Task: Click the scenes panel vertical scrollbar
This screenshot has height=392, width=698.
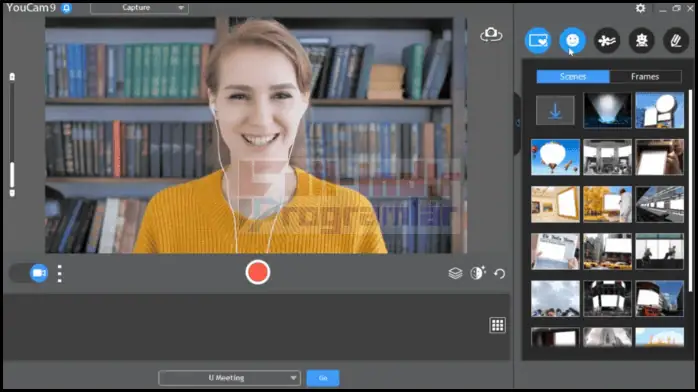Action: pyautogui.click(x=690, y=191)
